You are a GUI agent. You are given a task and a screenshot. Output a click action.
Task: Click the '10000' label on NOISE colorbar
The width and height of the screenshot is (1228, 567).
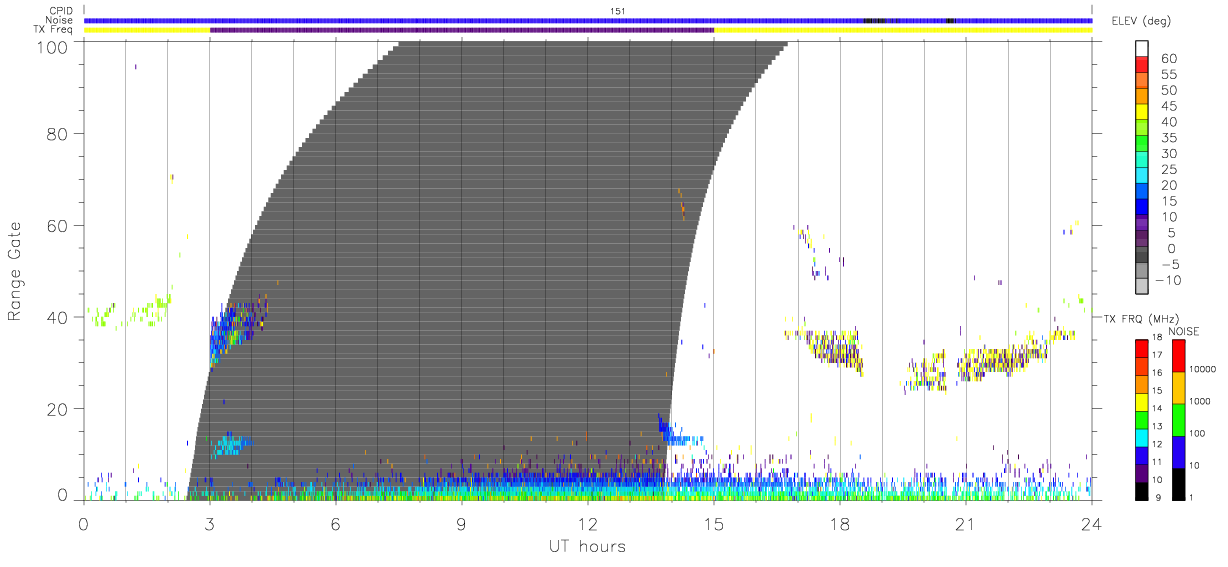[x=1202, y=369]
